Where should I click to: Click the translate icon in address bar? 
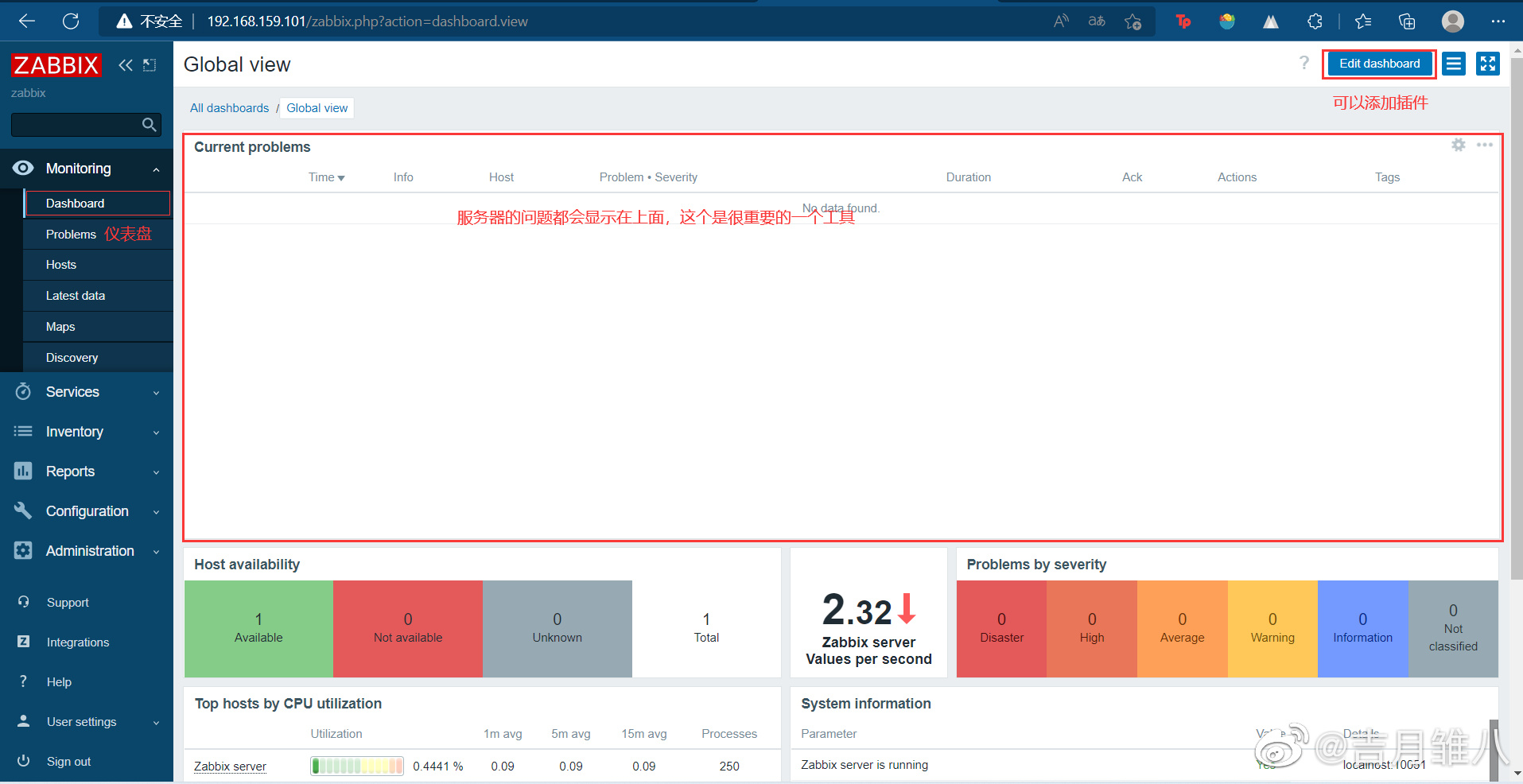pos(1097,21)
